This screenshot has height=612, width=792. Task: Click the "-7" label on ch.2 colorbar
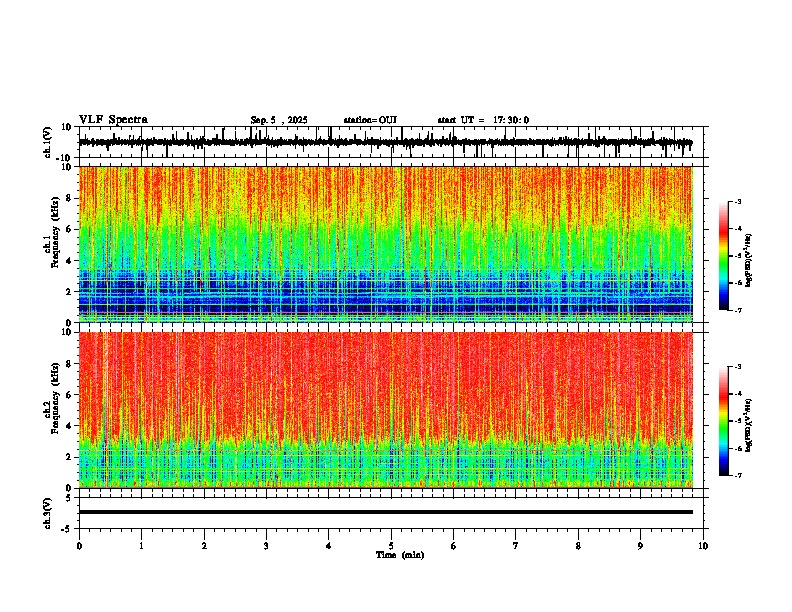[737, 475]
